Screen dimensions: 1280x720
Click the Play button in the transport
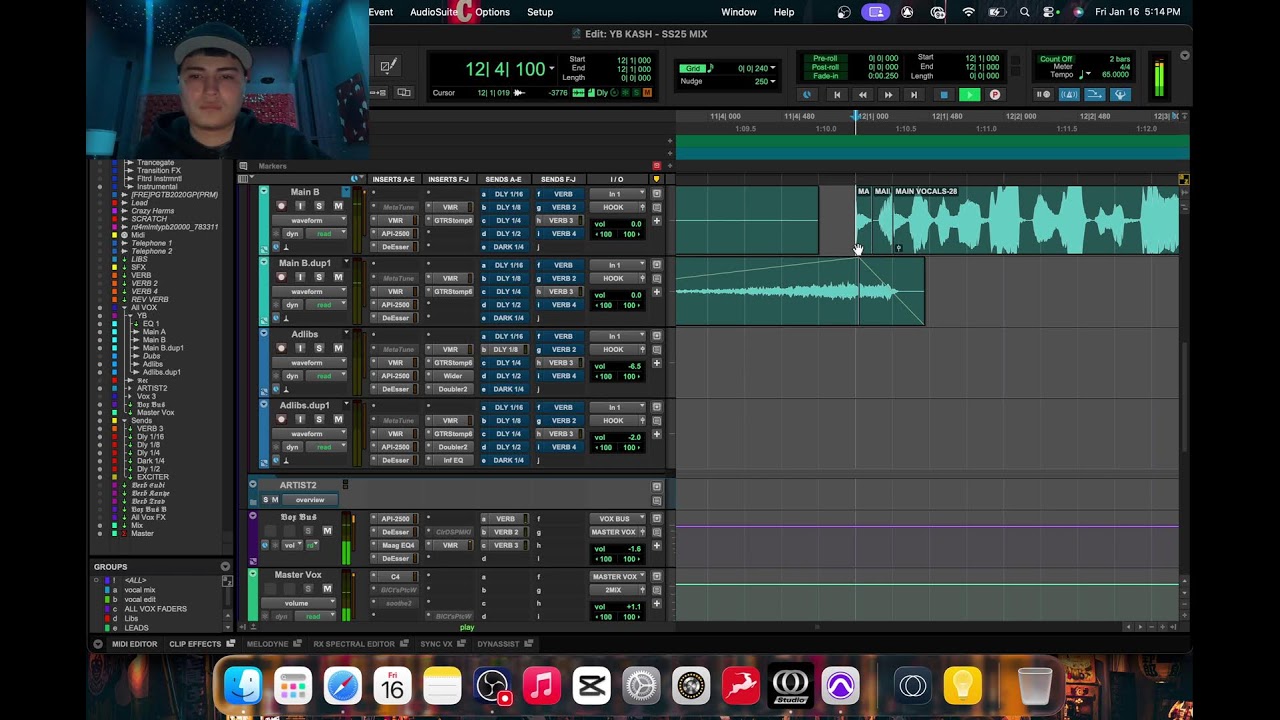[968, 95]
